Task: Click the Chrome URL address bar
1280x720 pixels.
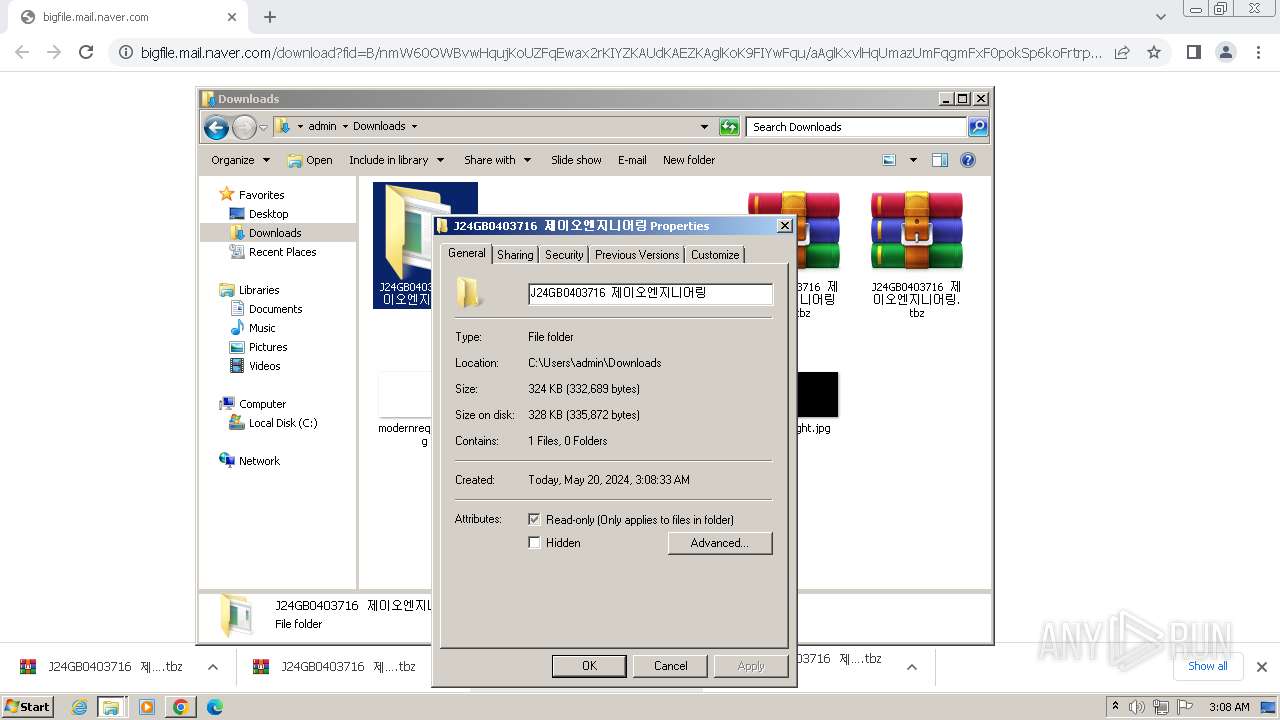Action: [621, 52]
